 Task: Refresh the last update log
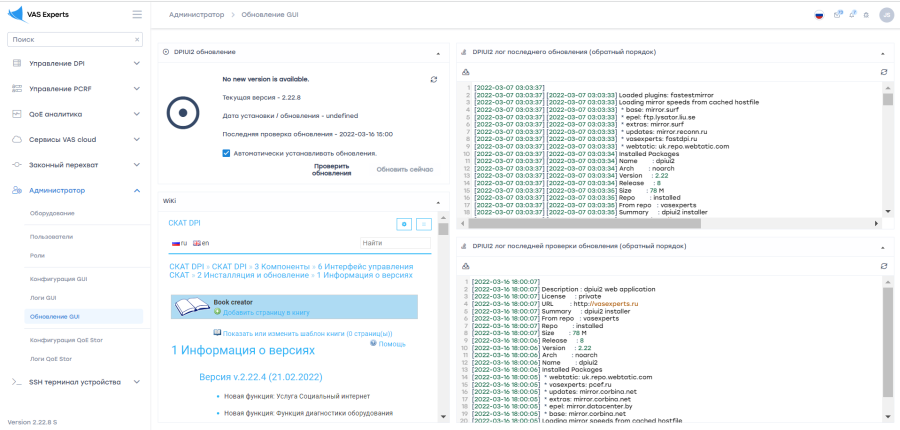click(x=884, y=72)
